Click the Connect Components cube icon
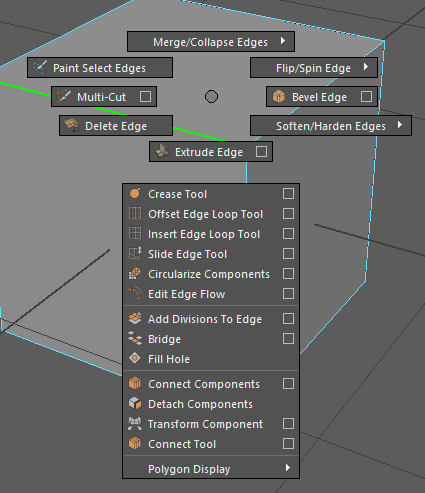Viewport: 425px width, 493px height. (x=135, y=383)
